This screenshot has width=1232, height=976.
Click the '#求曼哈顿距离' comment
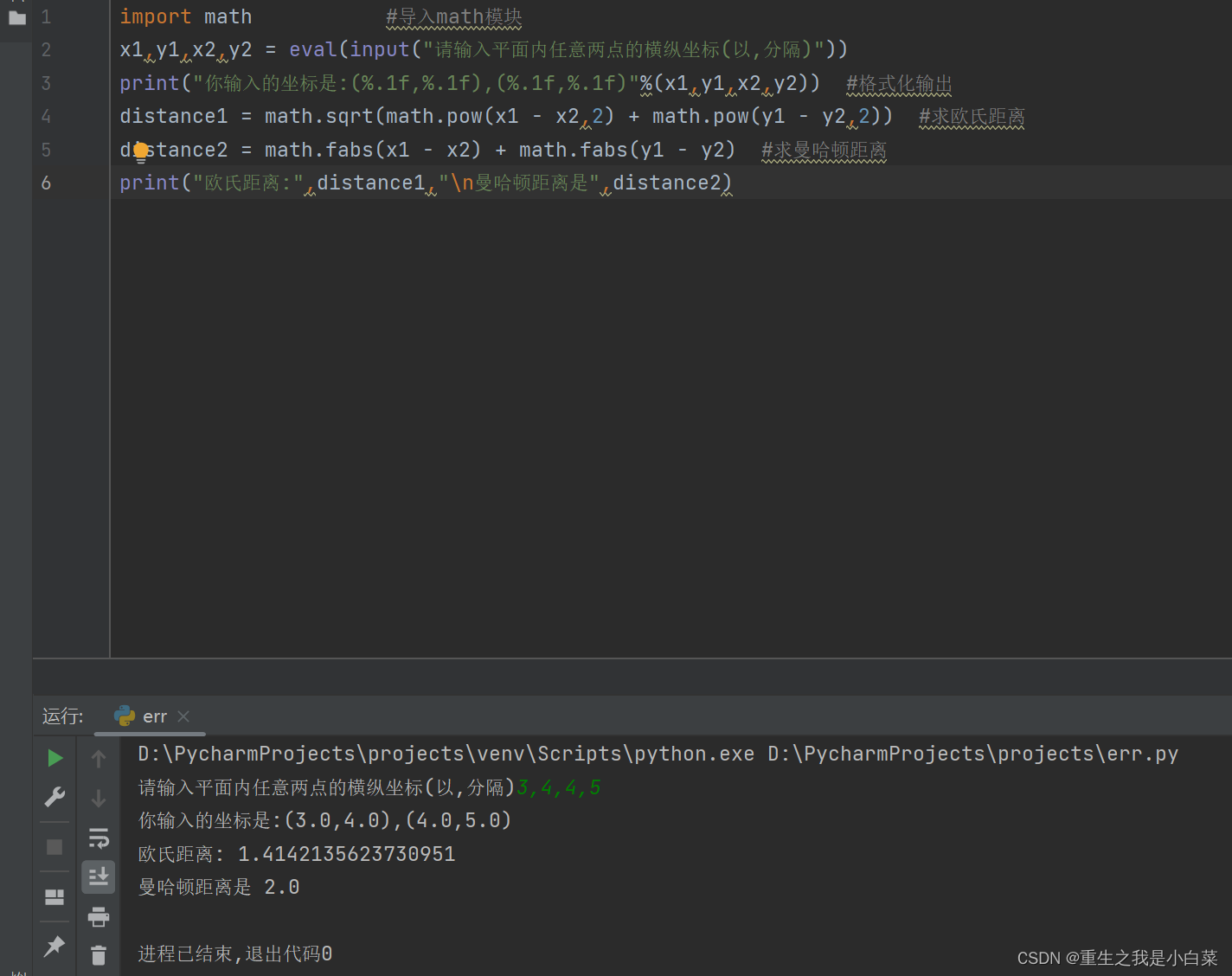[x=824, y=151]
